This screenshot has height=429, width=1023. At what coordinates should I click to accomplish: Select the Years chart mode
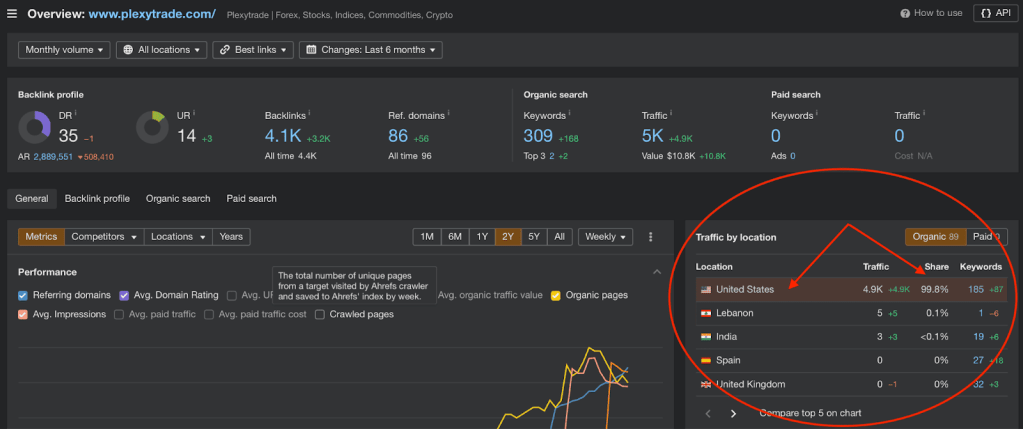[232, 237]
